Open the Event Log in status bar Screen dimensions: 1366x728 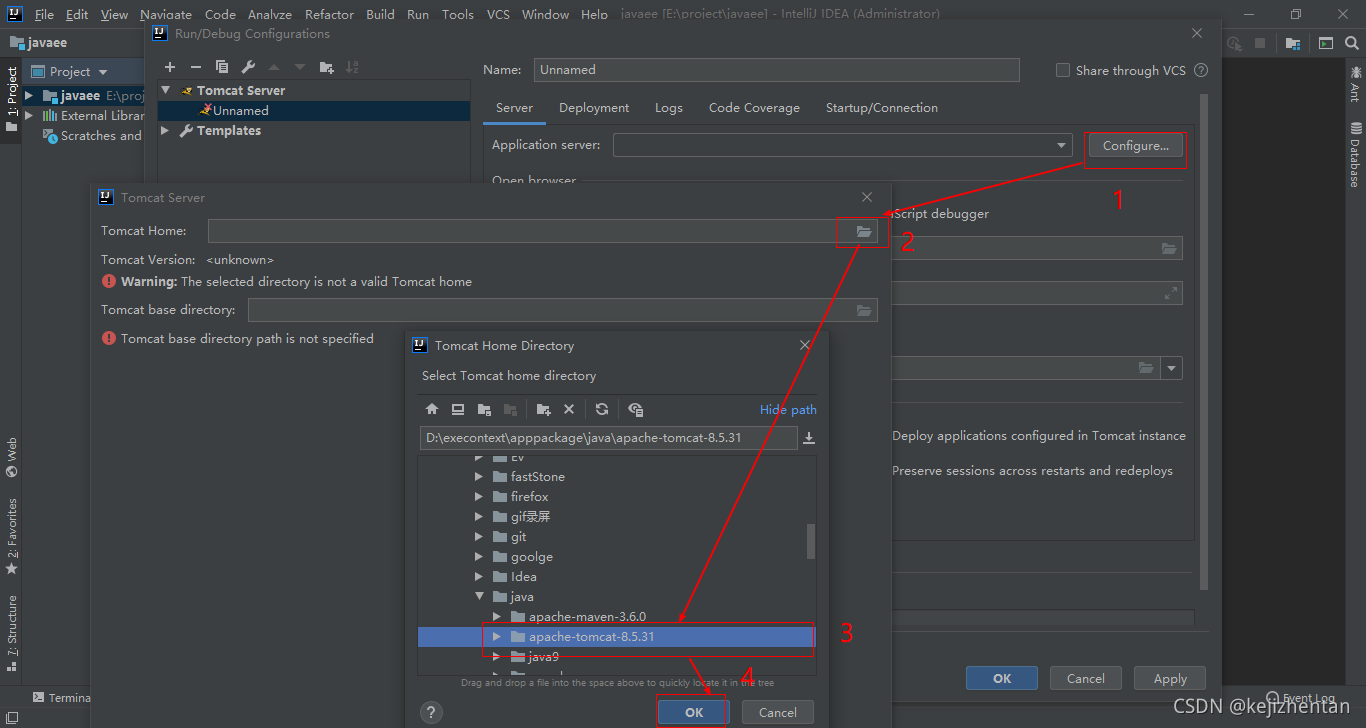(x=1301, y=698)
